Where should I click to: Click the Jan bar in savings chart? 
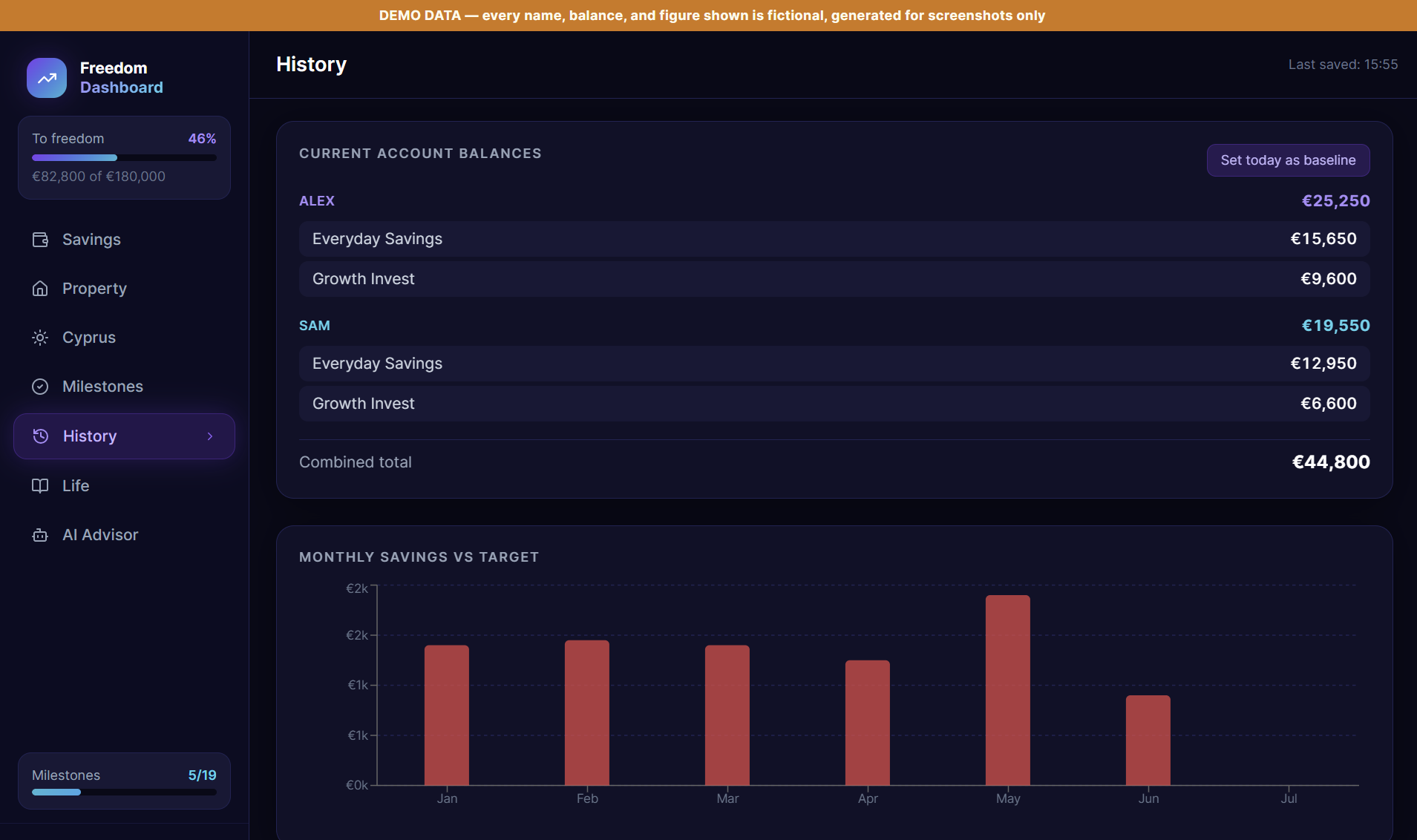(447, 715)
